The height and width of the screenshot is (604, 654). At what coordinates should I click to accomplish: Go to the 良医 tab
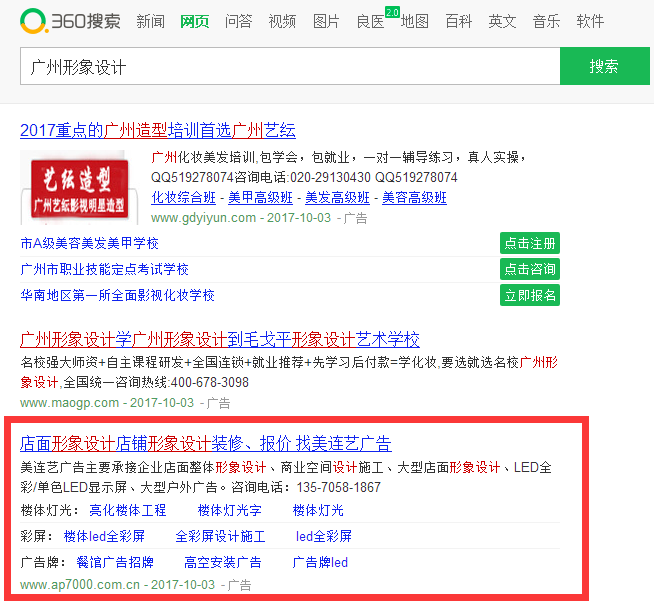(x=370, y=21)
